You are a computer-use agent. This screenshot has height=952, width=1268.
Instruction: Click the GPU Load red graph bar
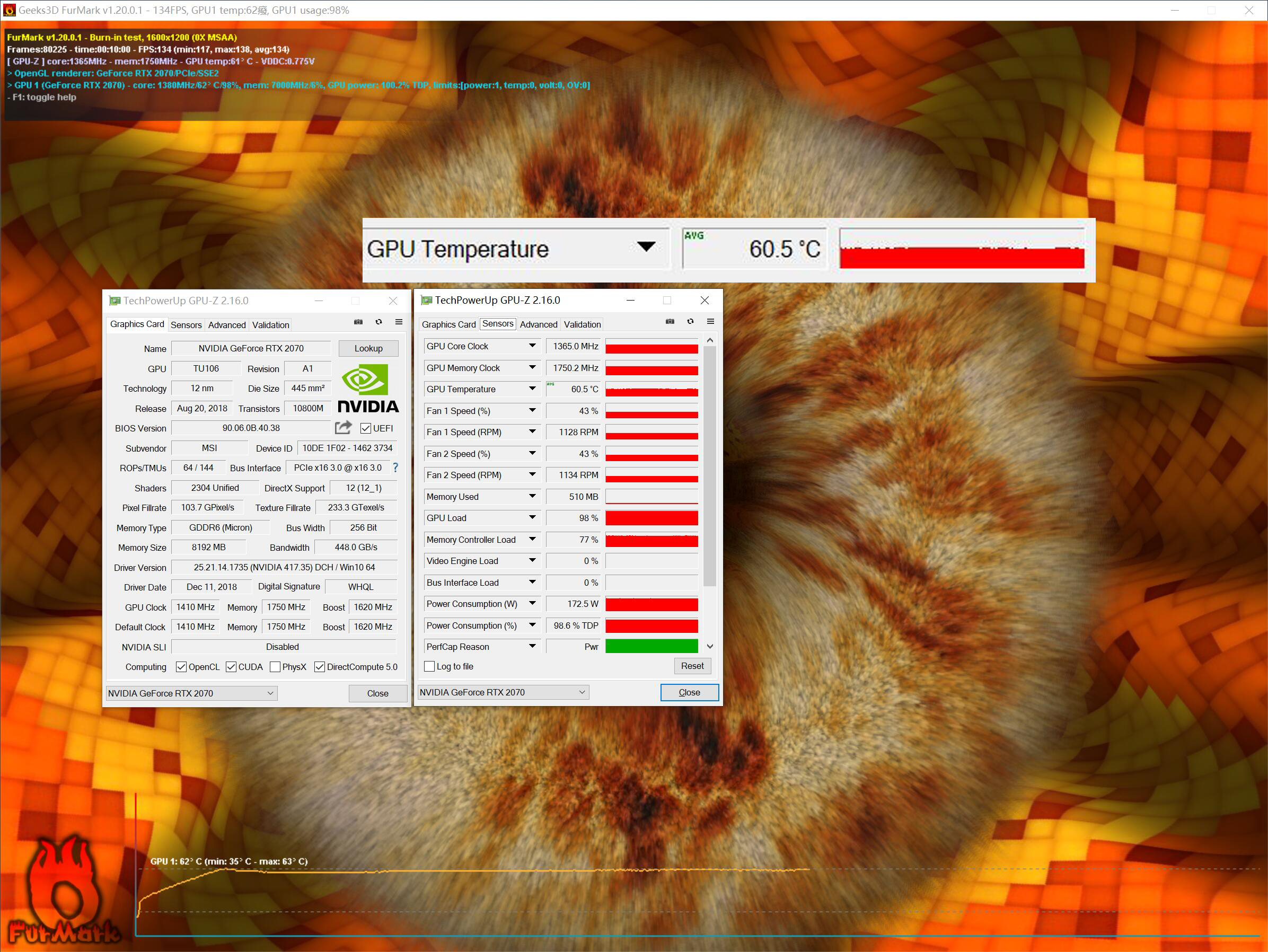(x=651, y=518)
